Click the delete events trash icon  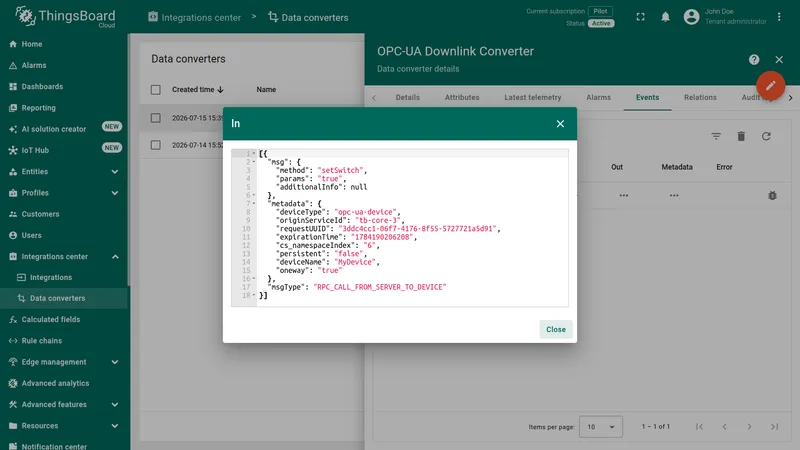click(x=741, y=136)
